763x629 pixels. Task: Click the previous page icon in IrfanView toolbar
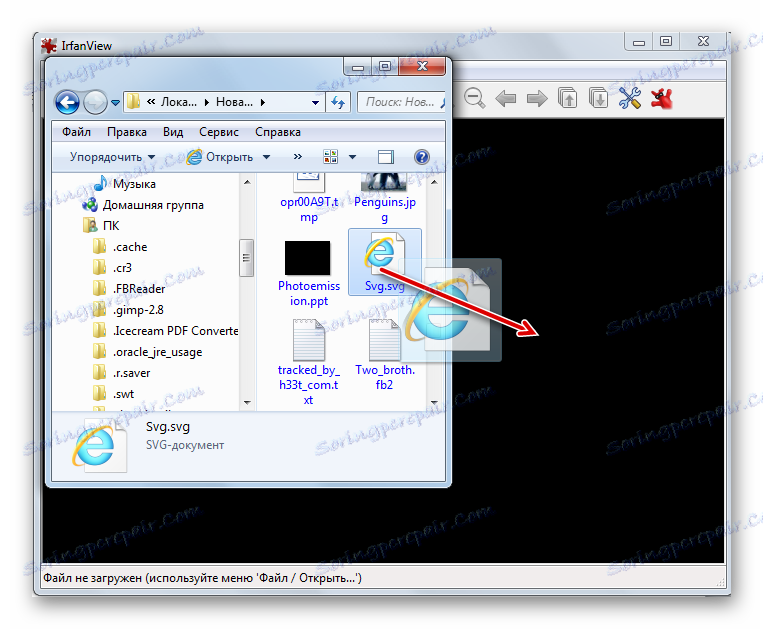(567, 98)
